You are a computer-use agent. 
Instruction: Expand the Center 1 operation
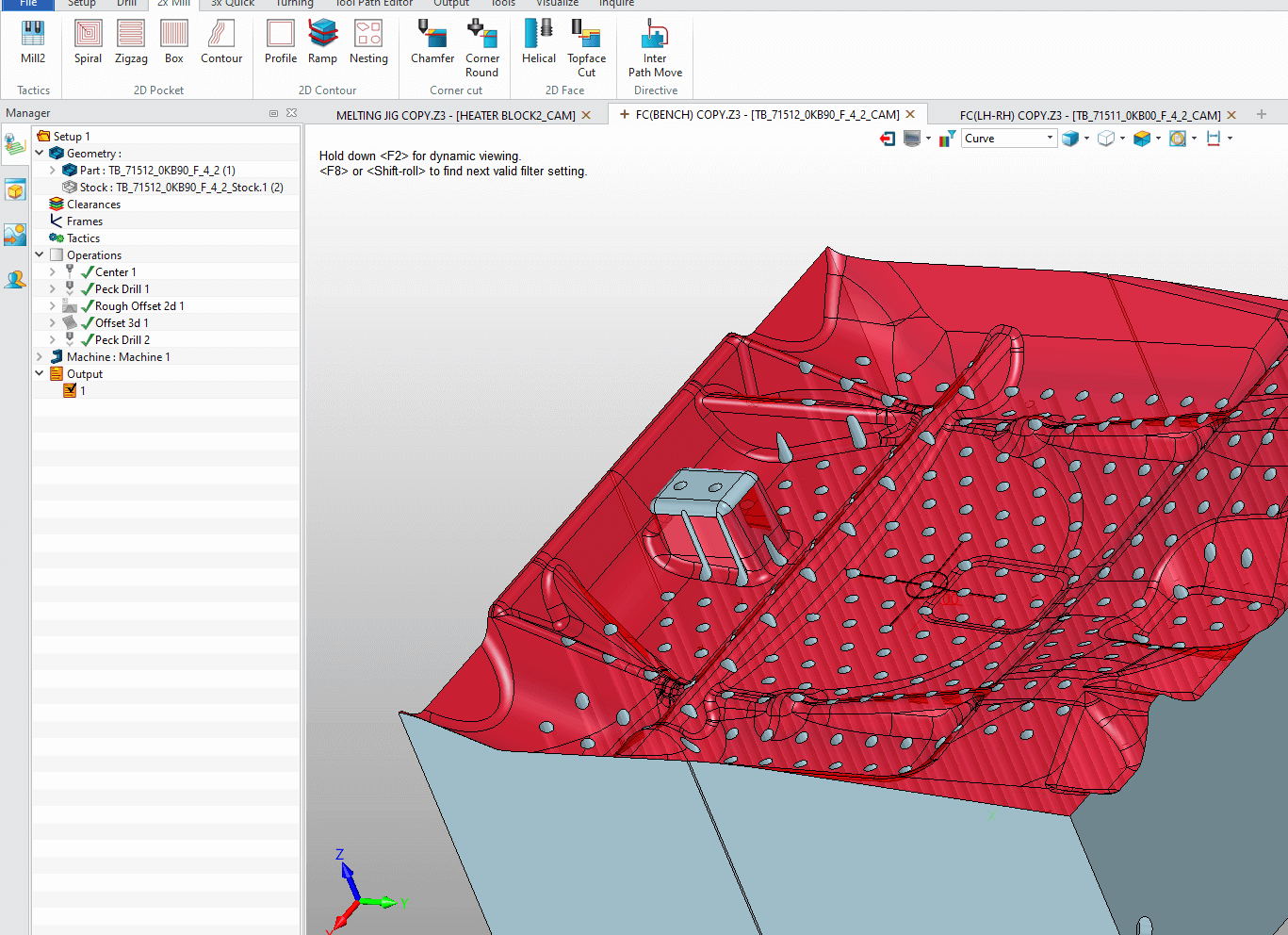point(53,271)
